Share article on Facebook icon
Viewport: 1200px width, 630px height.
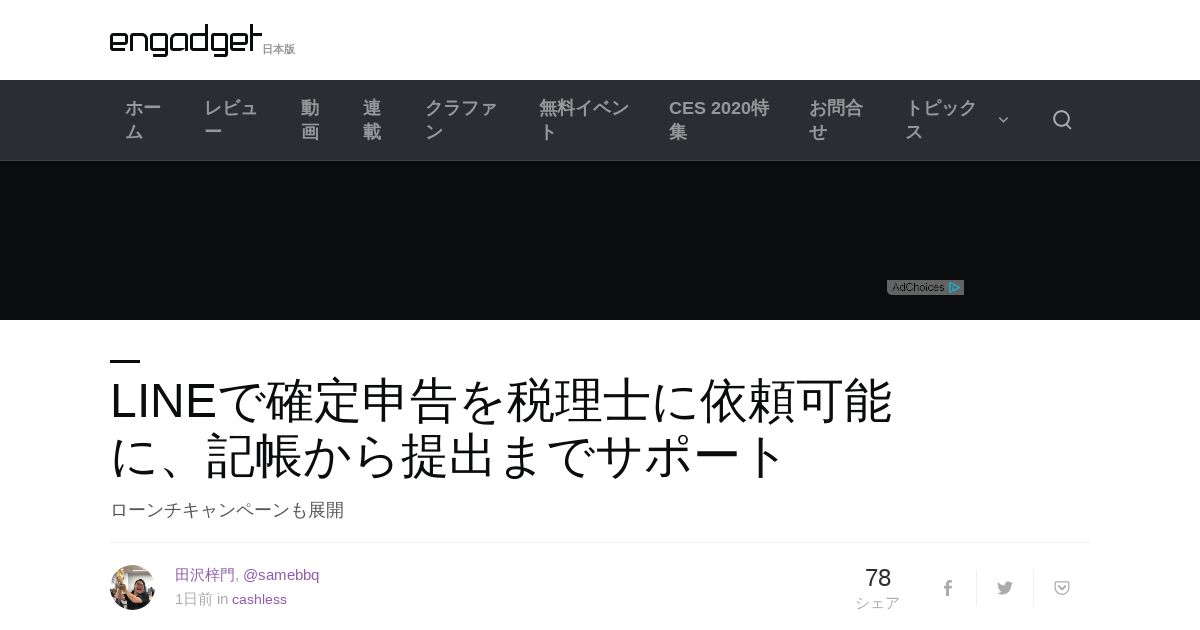pyautogui.click(x=948, y=588)
